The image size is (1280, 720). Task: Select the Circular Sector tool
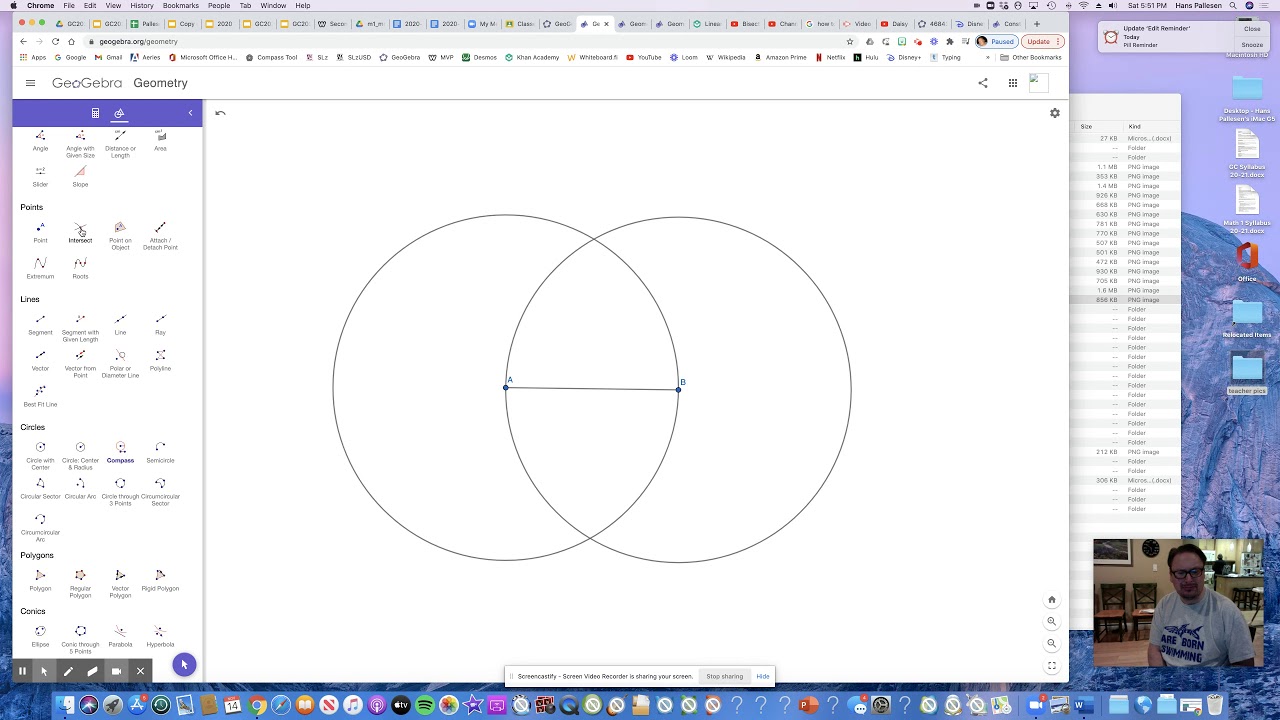(40, 489)
